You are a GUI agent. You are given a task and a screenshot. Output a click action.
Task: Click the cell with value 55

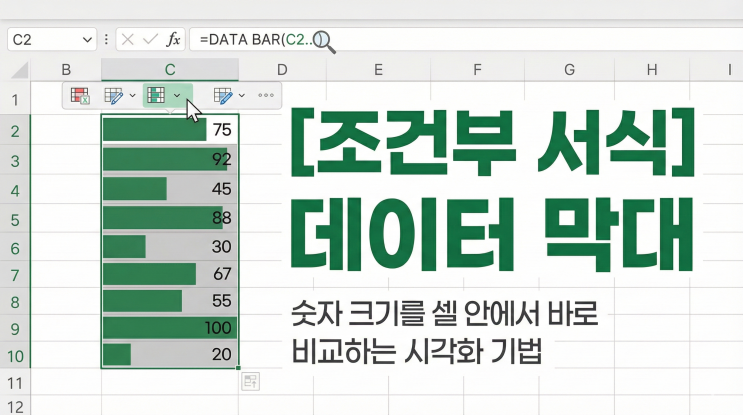pos(170,301)
